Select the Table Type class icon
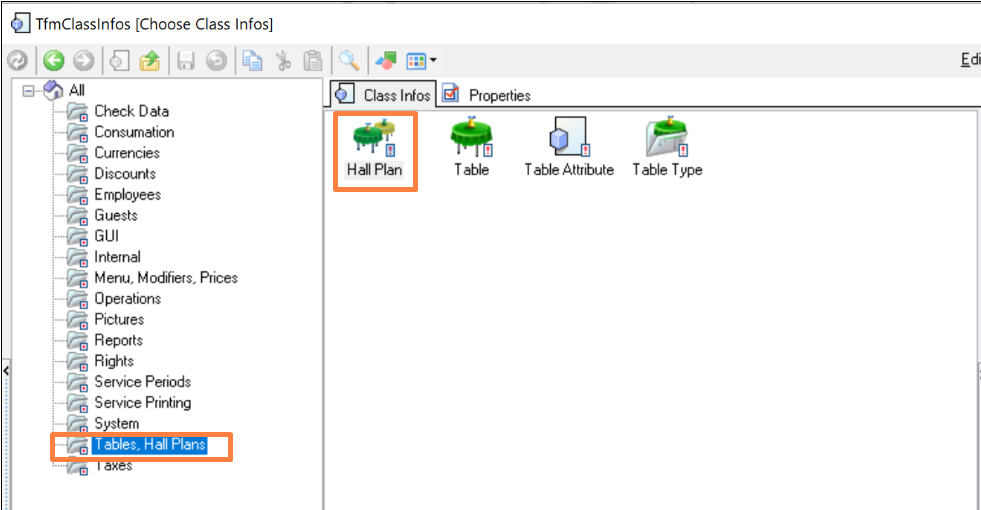Screen dimensions: 981x510 (667, 148)
